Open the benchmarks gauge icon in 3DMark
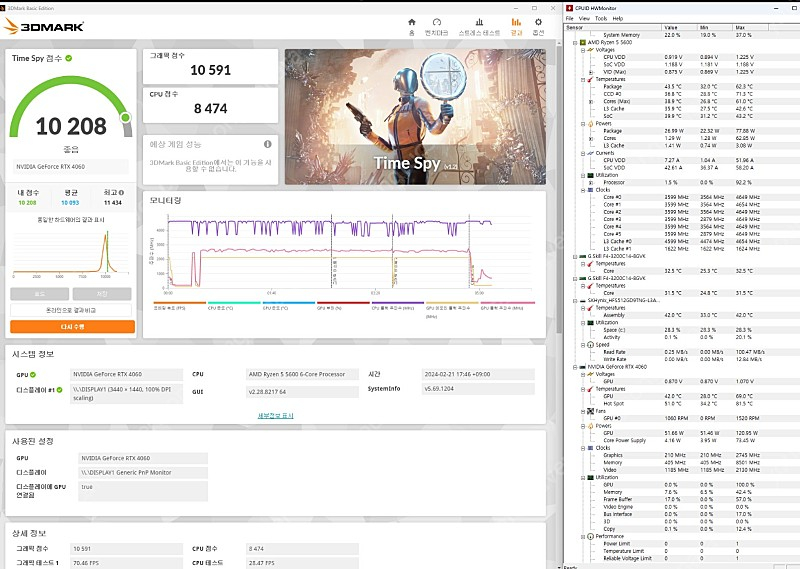The width and height of the screenshot is (800, 569). click(x=436, y=22)
